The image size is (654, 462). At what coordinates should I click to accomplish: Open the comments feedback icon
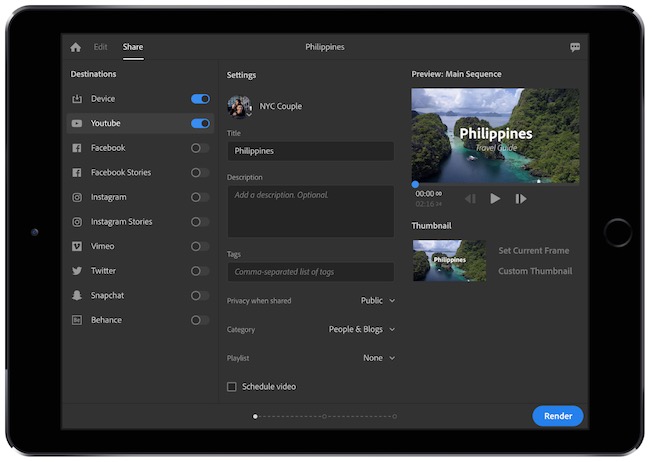(575, 47)
